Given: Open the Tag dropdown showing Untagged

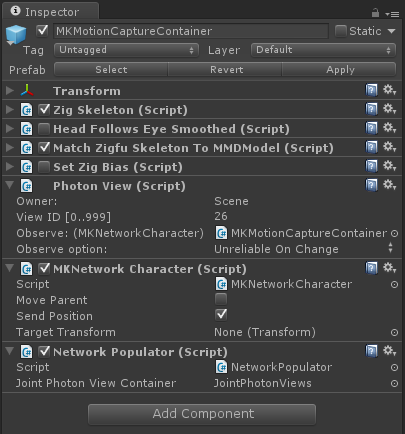Looking at the screenshot, I should [126, 50].
